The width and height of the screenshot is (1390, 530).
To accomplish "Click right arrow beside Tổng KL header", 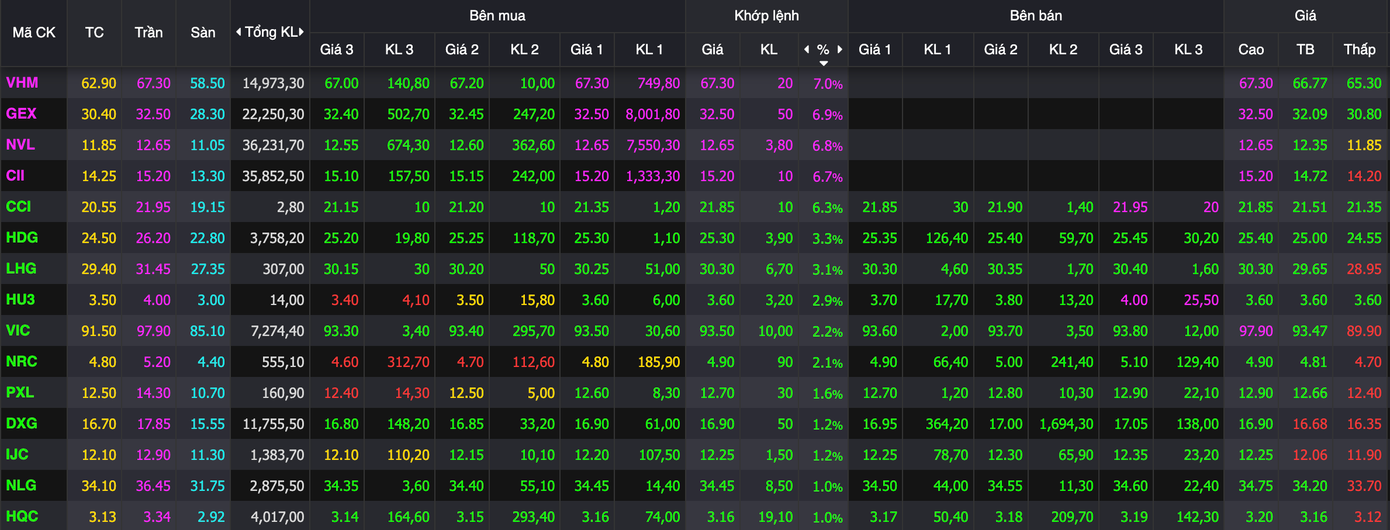I will (x=303, y=32).
